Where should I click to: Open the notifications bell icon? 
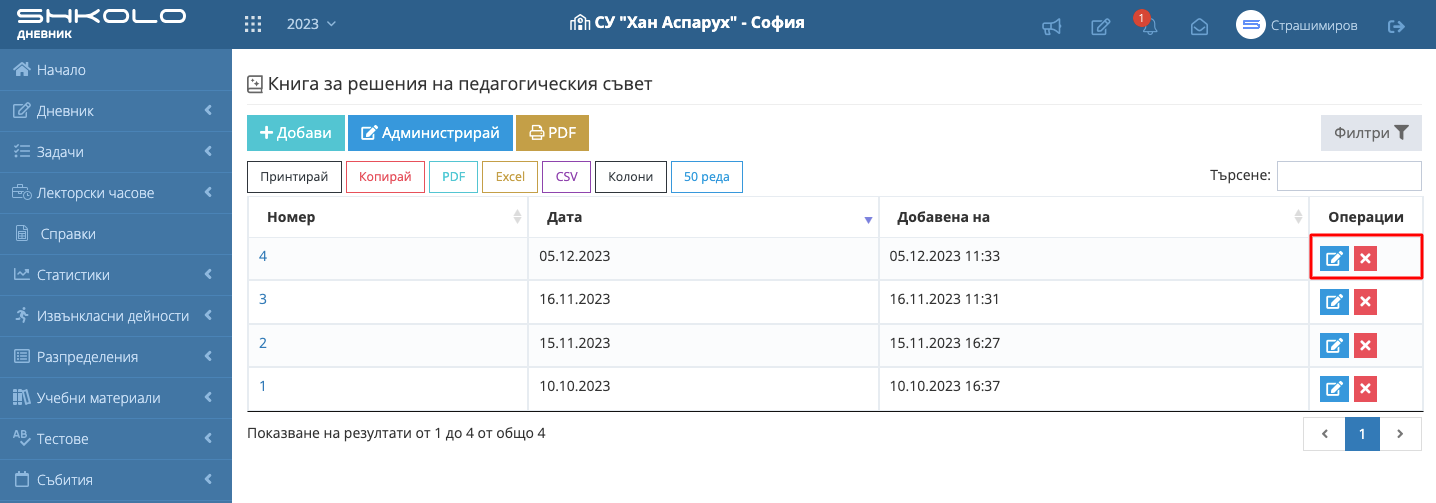[x=1149, y=27]
